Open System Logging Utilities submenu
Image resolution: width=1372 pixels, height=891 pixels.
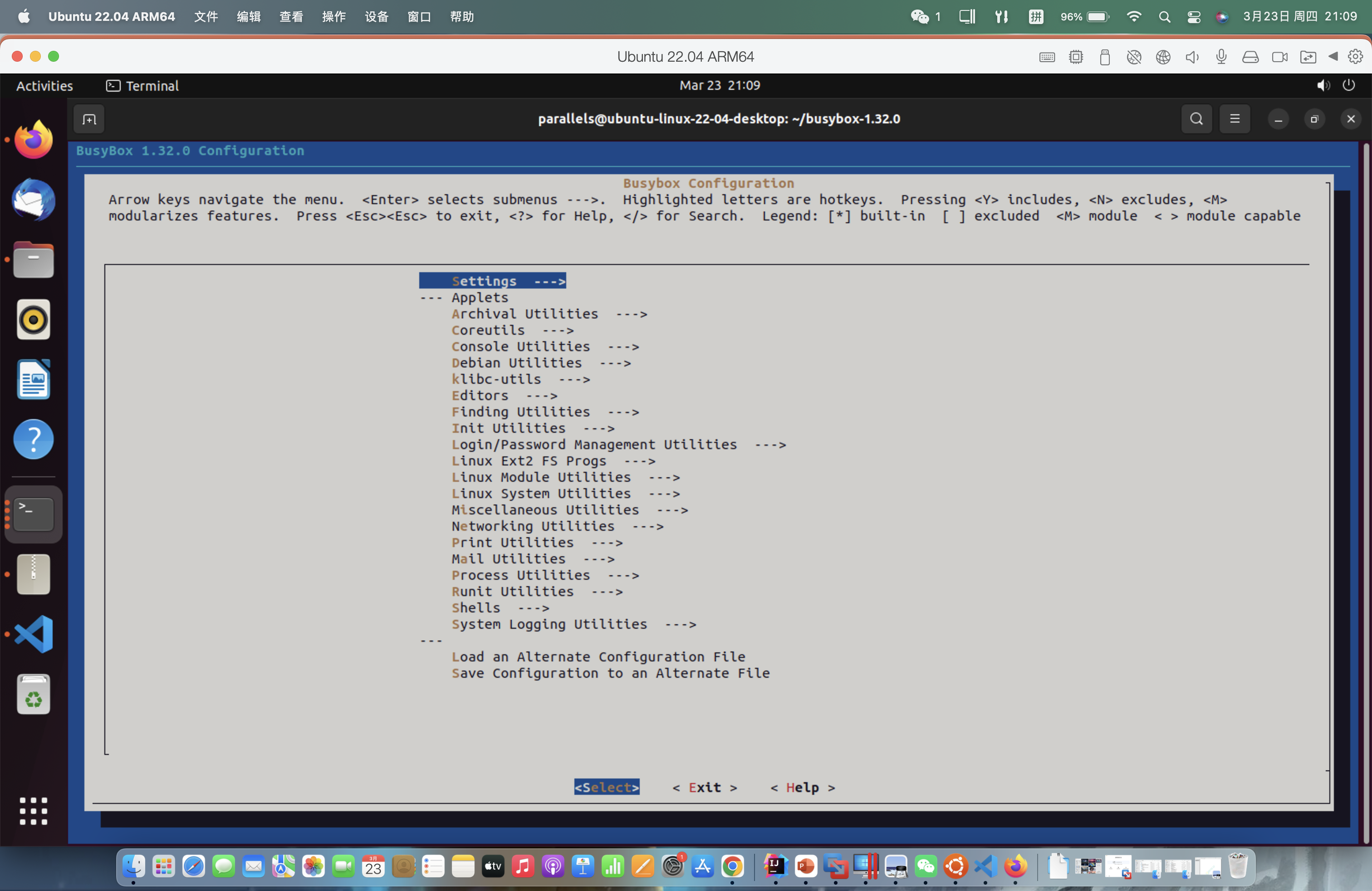[x=573, y=624]
